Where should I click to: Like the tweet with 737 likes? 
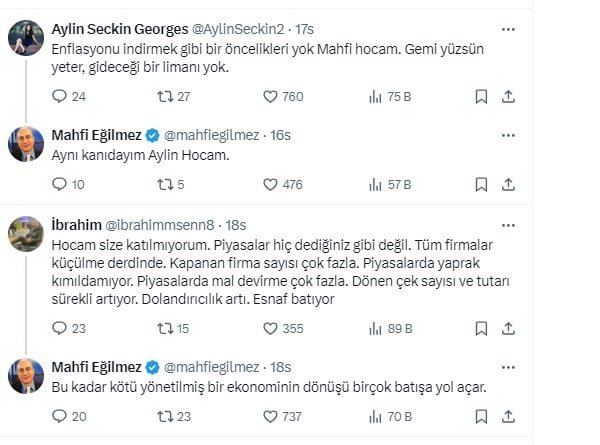270,415
